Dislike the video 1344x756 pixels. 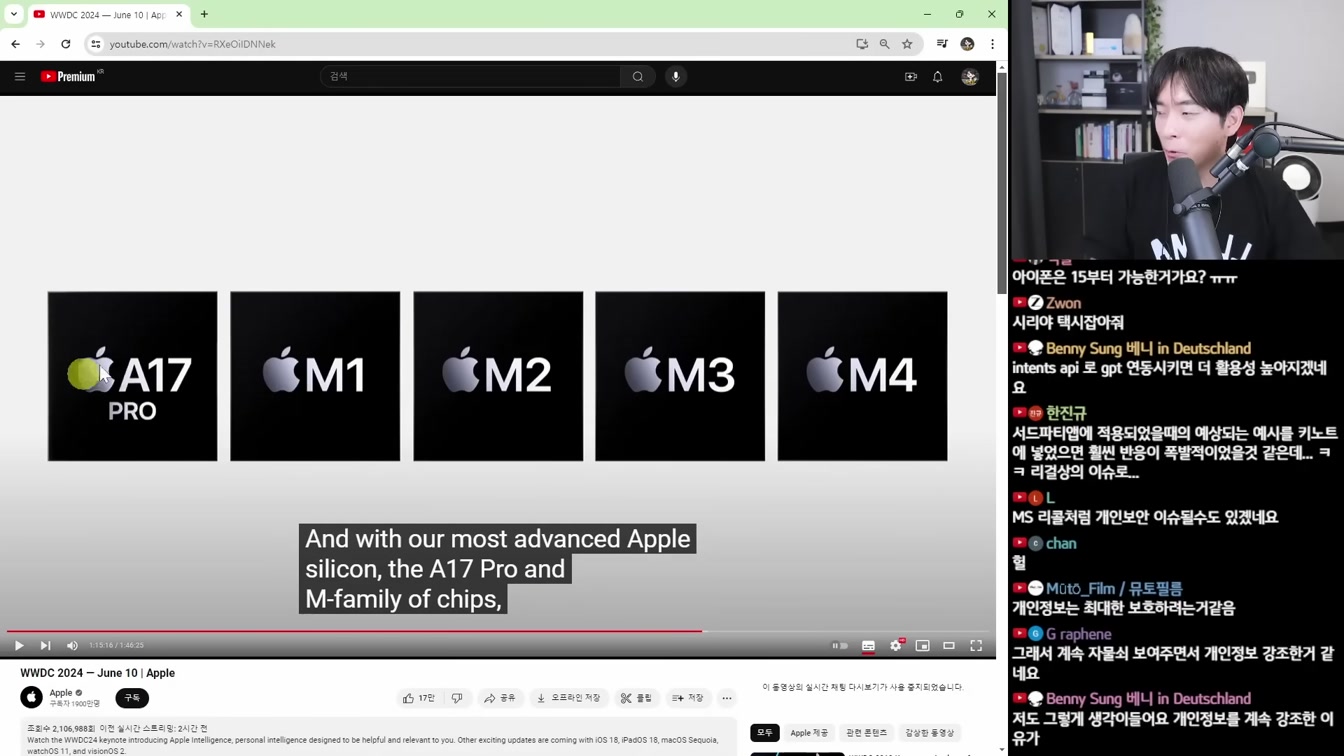pos(457,698)
